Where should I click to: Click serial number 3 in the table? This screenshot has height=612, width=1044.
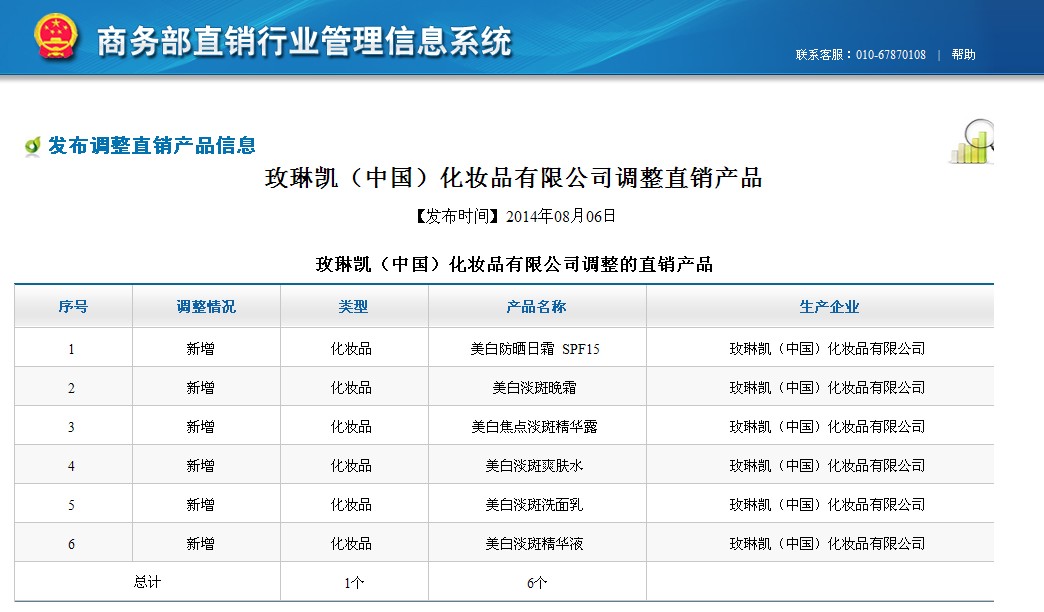[71, 427]
